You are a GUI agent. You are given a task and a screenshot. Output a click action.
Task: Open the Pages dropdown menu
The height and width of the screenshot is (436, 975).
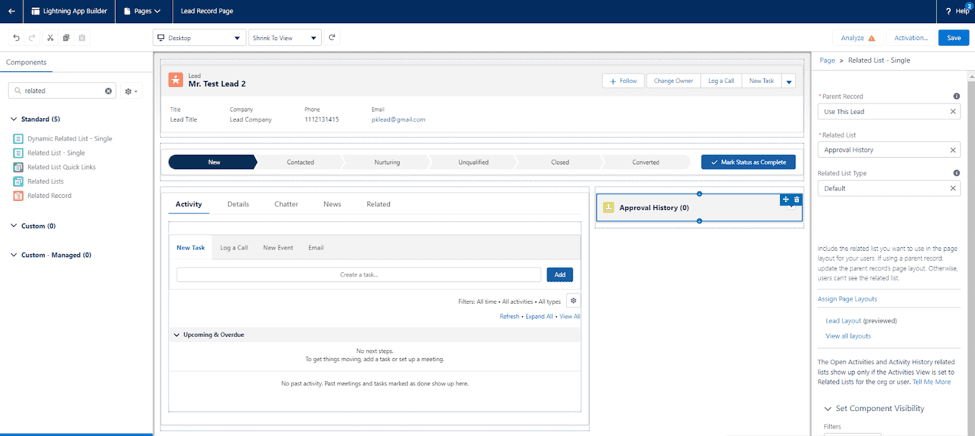pyautogui.click(x=142, y=11)
